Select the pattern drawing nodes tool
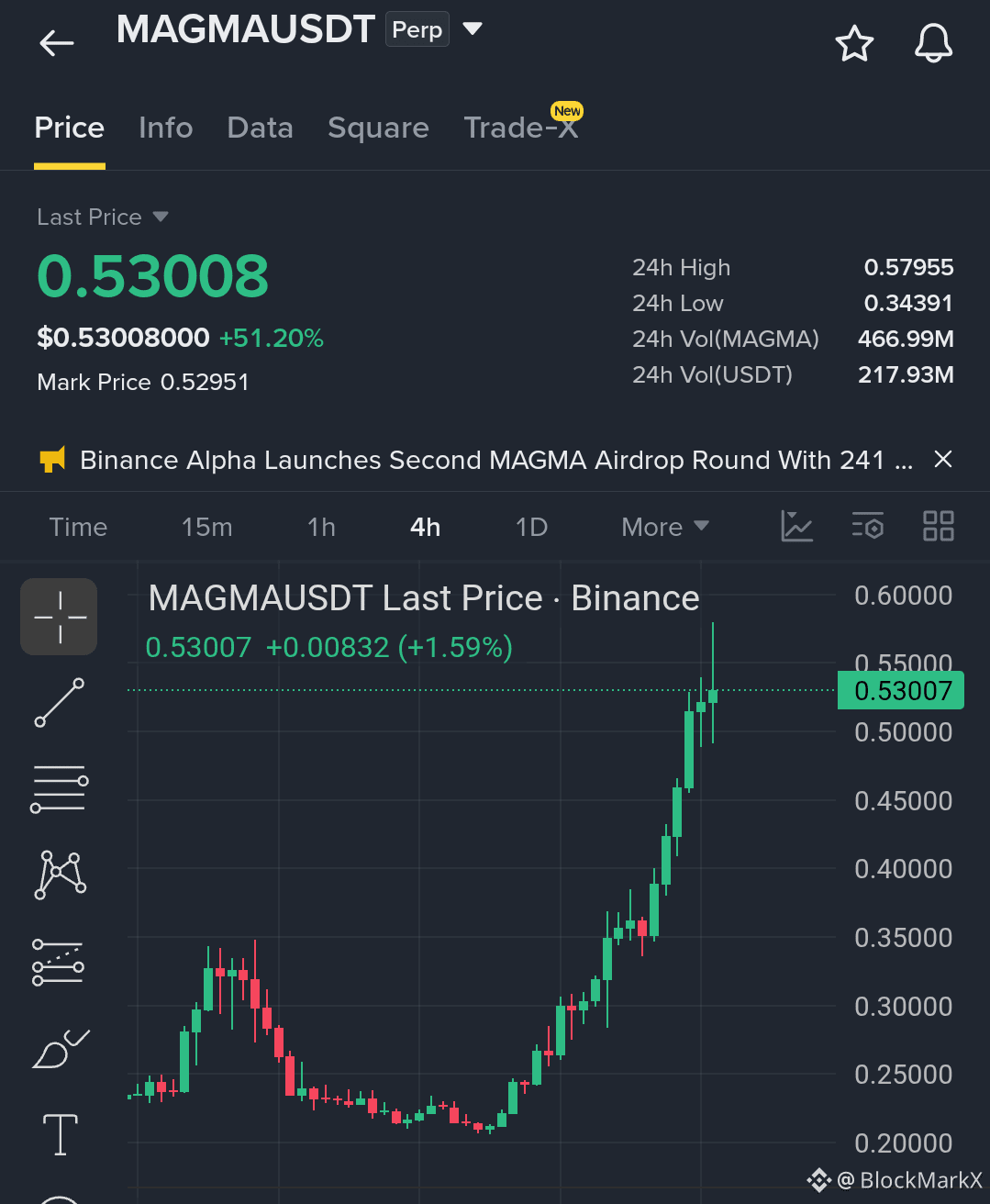The height and width of the screenshot is (1204, 990). tap(60, 875)
